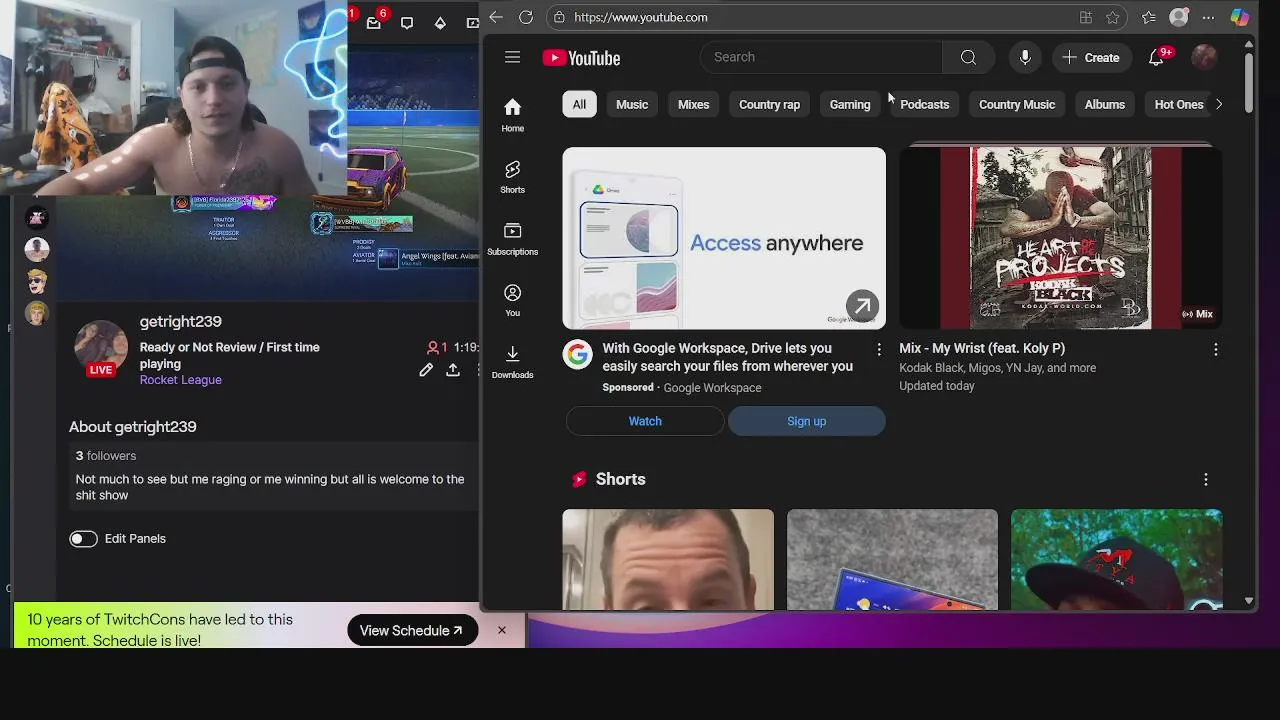Open Copilot in the browser
Screen dimensions: 1280x720
click(1240, 17)
